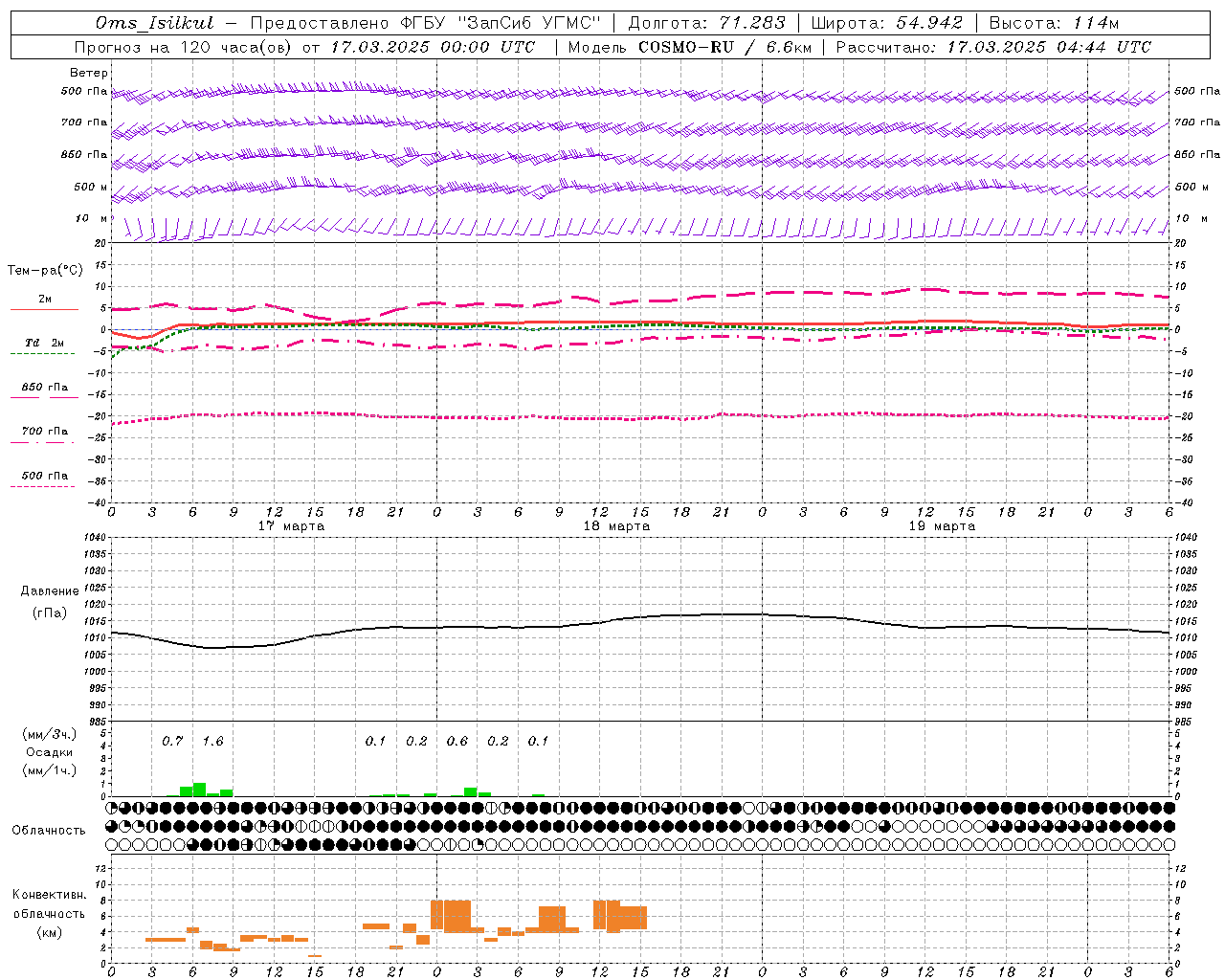Image resolution: width=1225 pixels, height=980 pixels.
Task: Click the 'Td 2м' dew point legend entry
Action: click(x=45, y=343)
